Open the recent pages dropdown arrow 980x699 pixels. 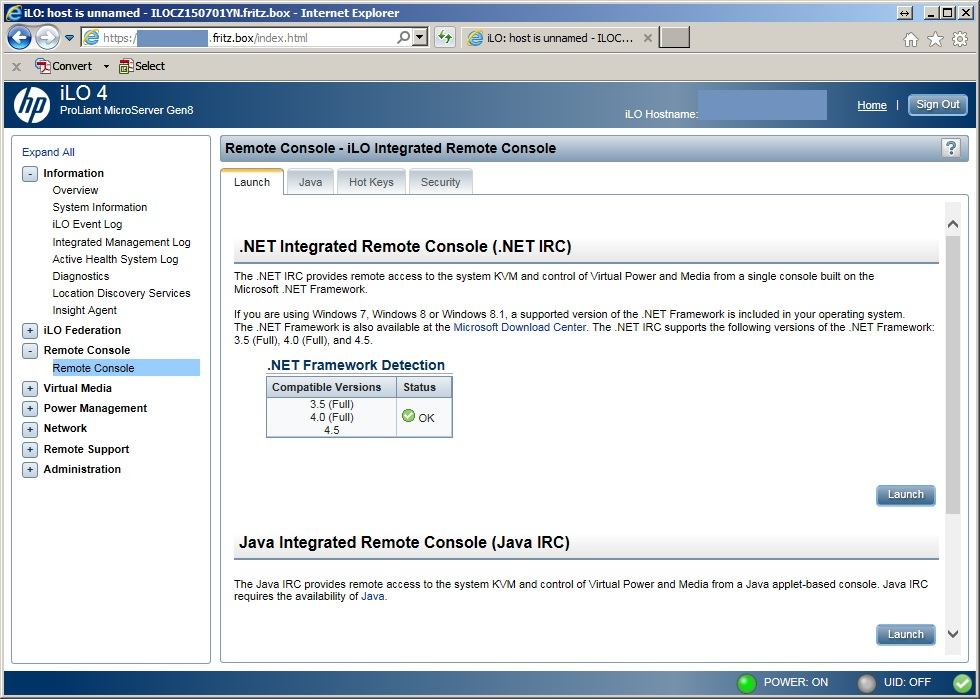point(69,38)
